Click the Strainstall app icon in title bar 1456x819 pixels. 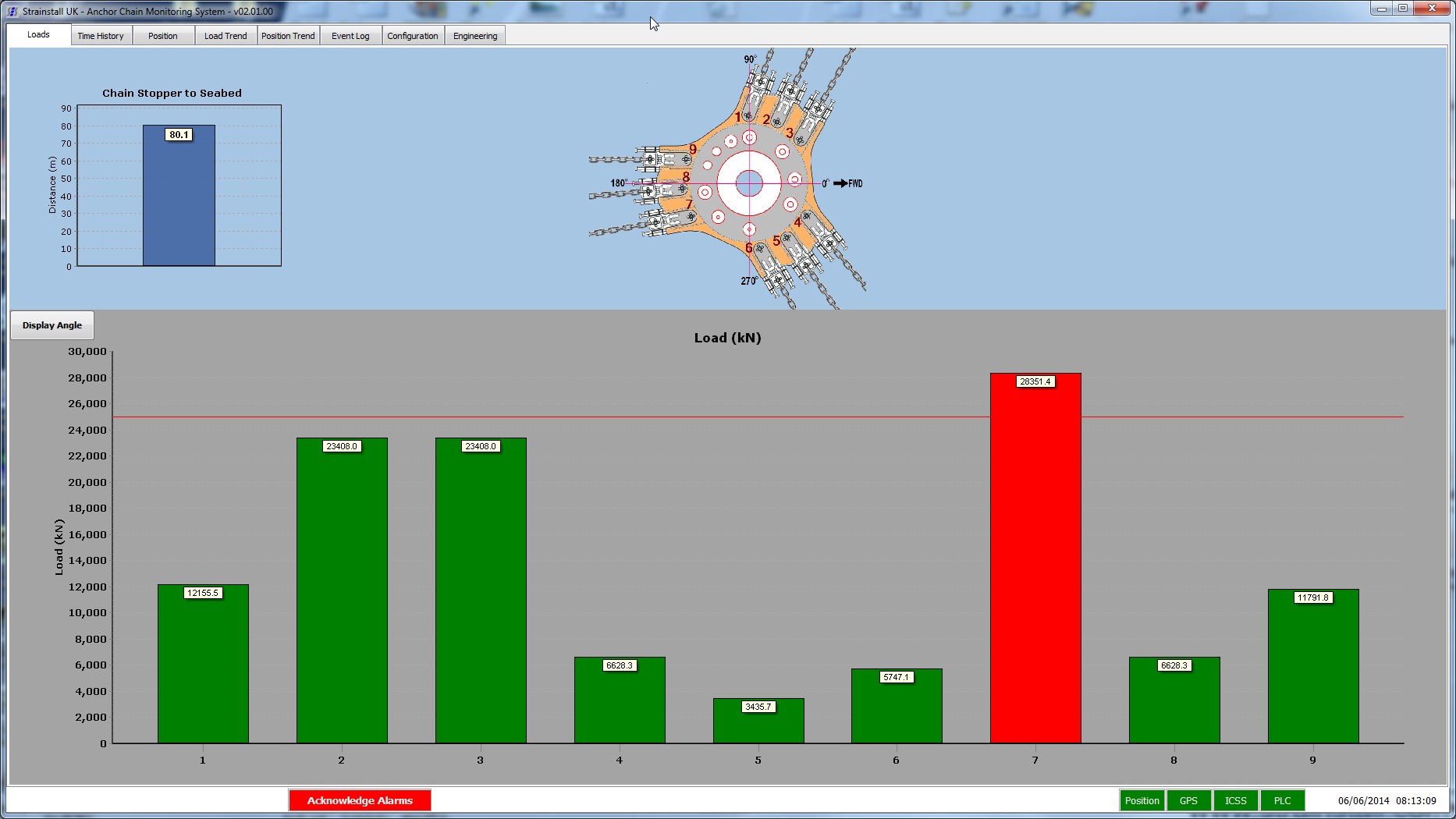tap(12, 12)
